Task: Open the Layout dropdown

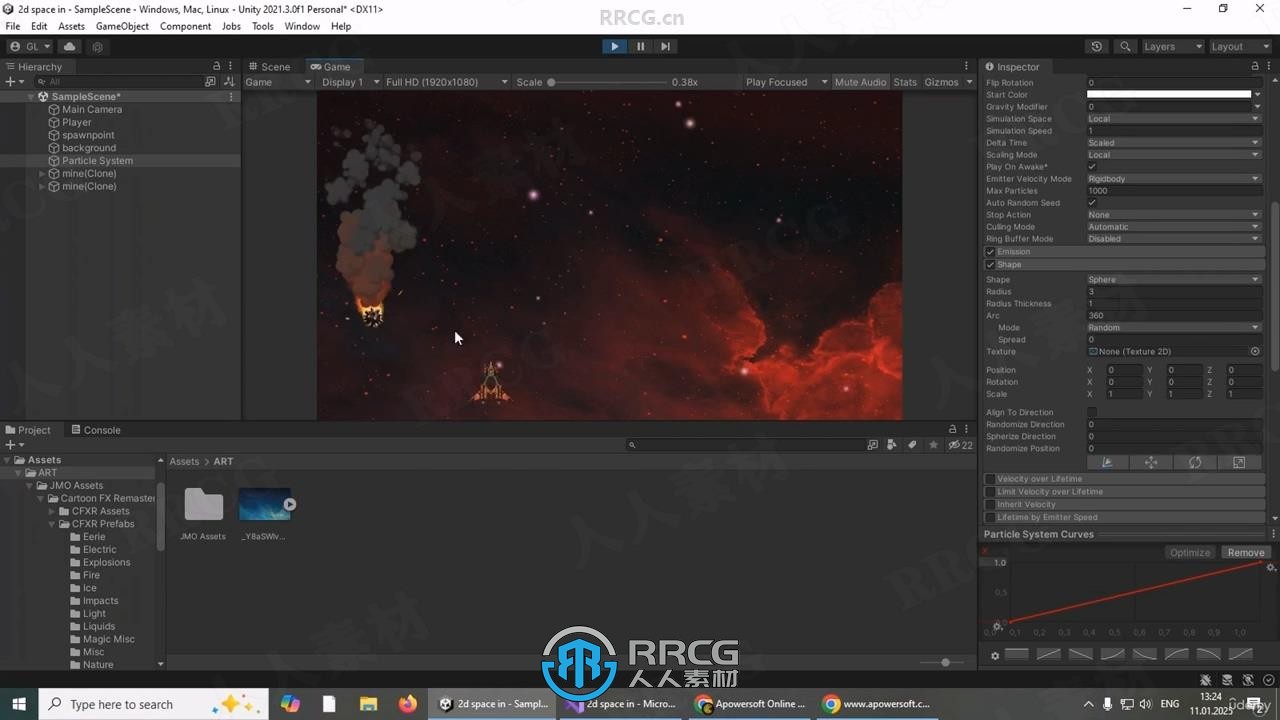Action: click(x=1239, y=46)
